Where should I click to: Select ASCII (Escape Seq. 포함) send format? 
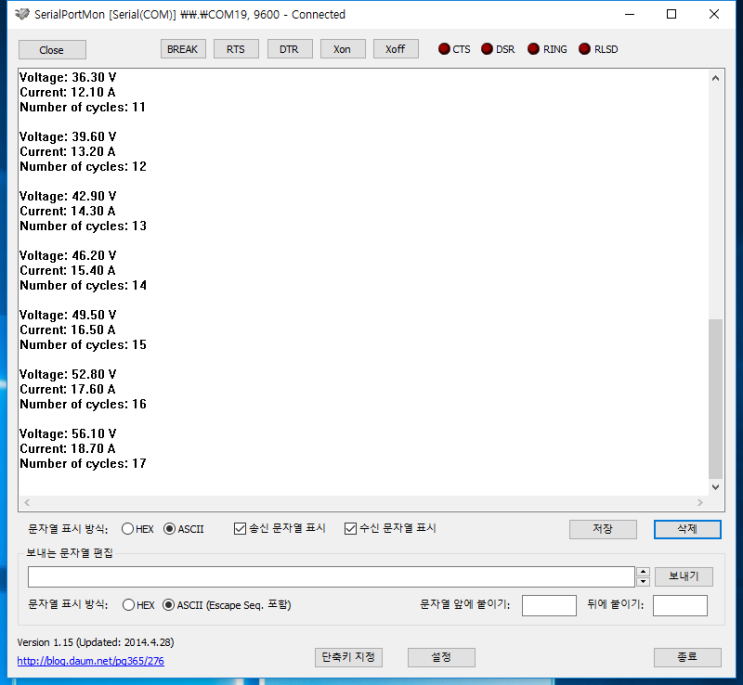(227, 605)
